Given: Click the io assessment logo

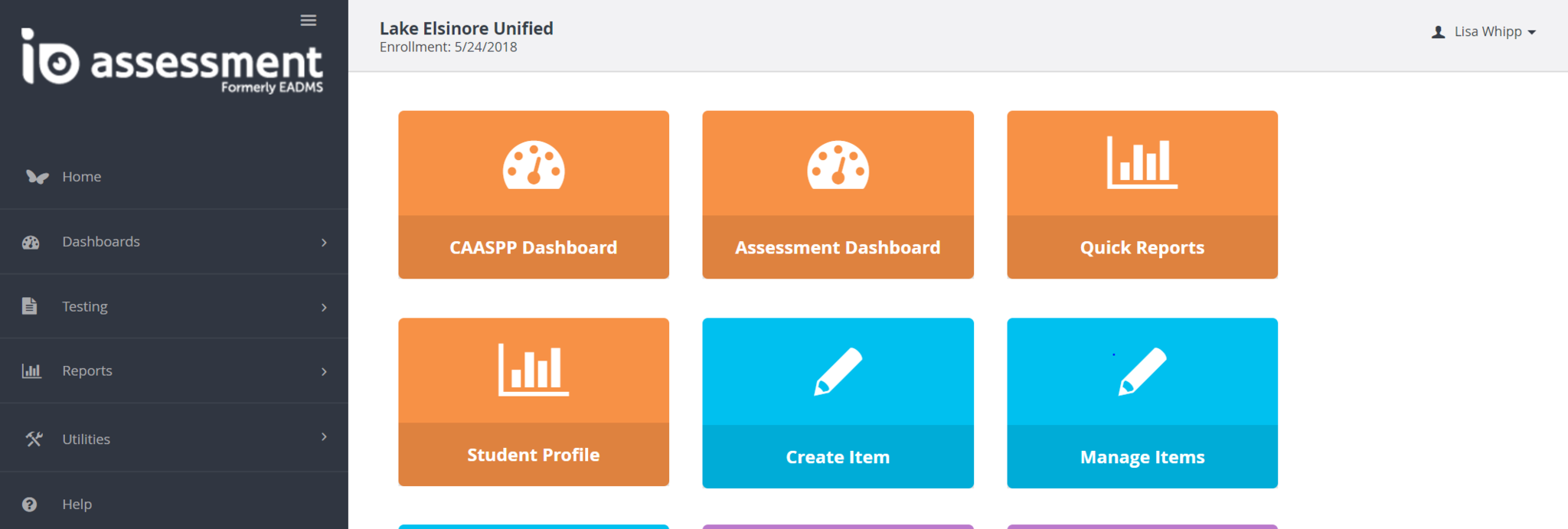Looking at the screenshot, I should coord(172,62).
